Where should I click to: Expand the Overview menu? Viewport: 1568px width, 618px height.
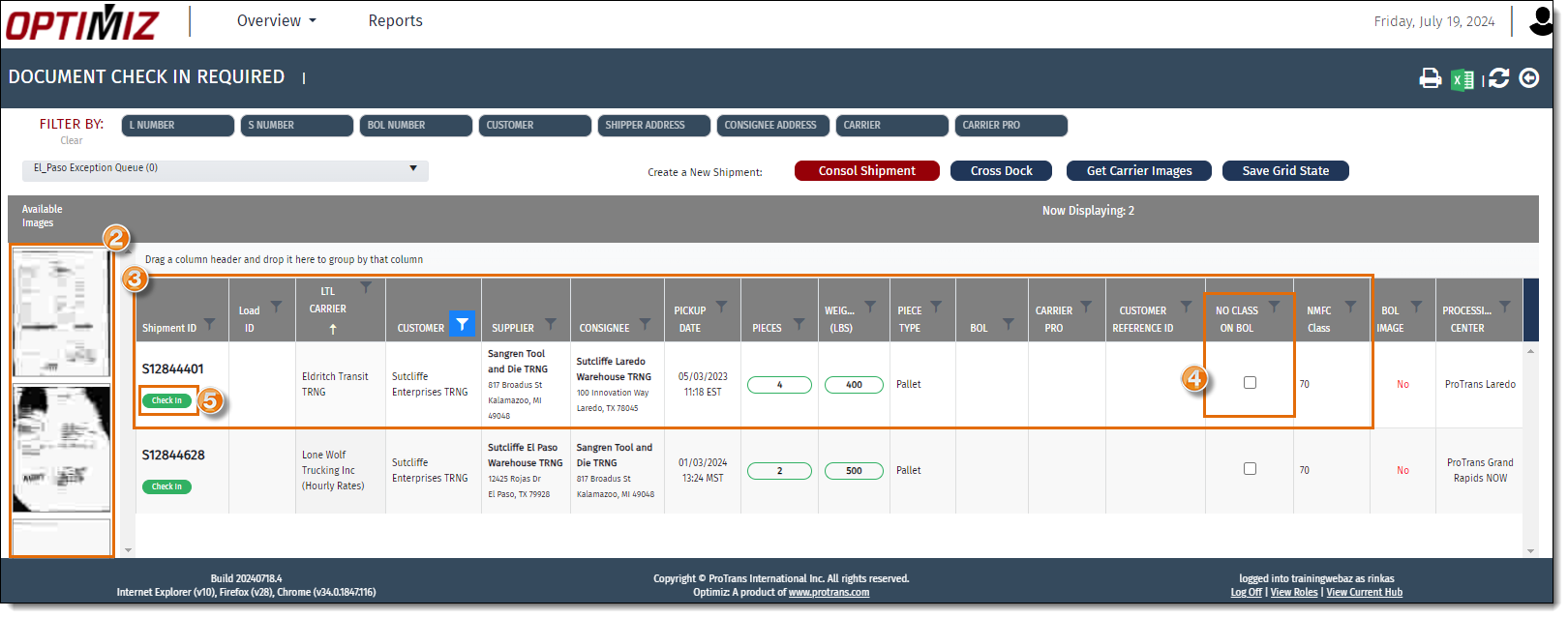277,21
